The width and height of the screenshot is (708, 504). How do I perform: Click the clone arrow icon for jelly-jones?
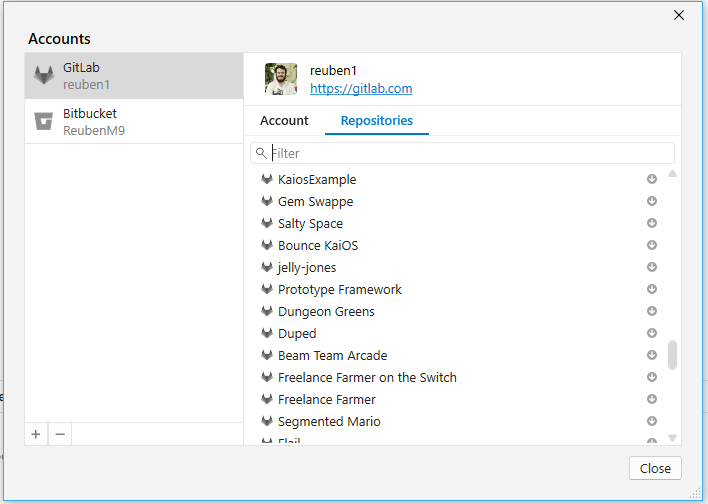(x=652, y=268)
